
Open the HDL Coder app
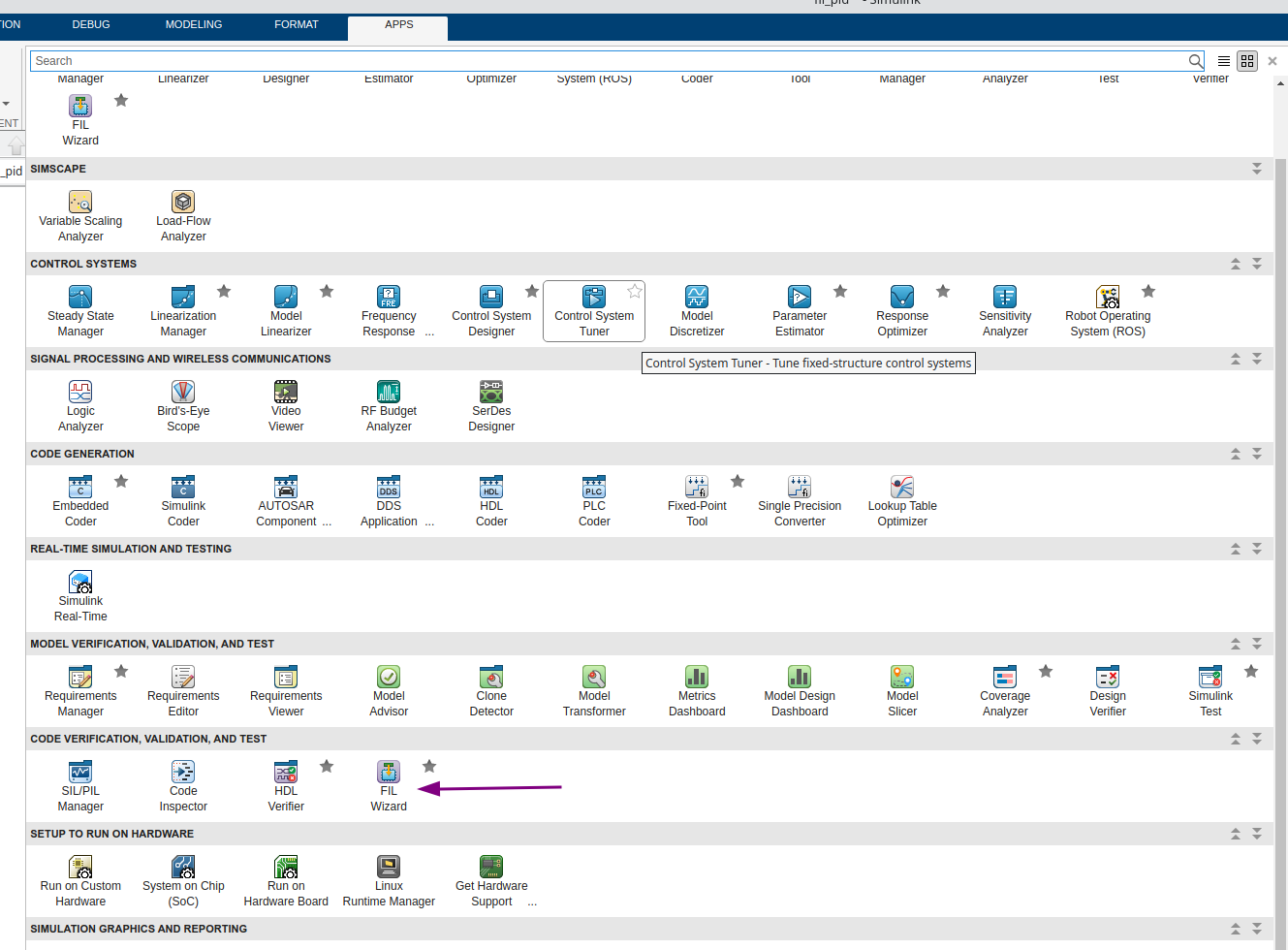pos(491,500)
